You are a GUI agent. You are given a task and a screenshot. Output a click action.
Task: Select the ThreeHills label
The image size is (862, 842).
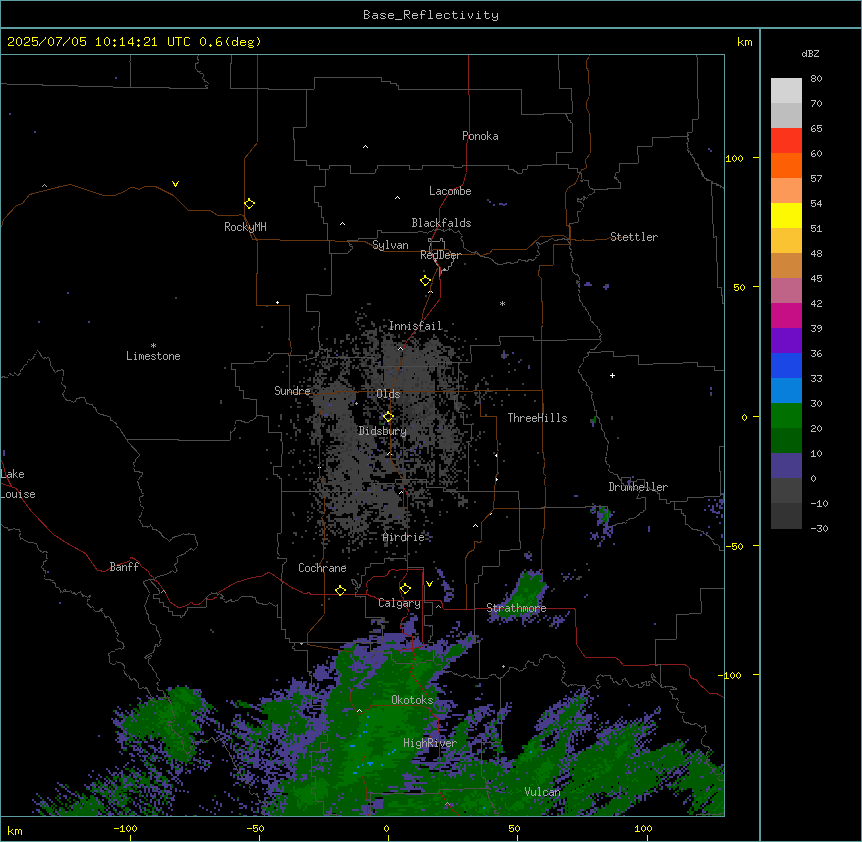pos(537,418)
